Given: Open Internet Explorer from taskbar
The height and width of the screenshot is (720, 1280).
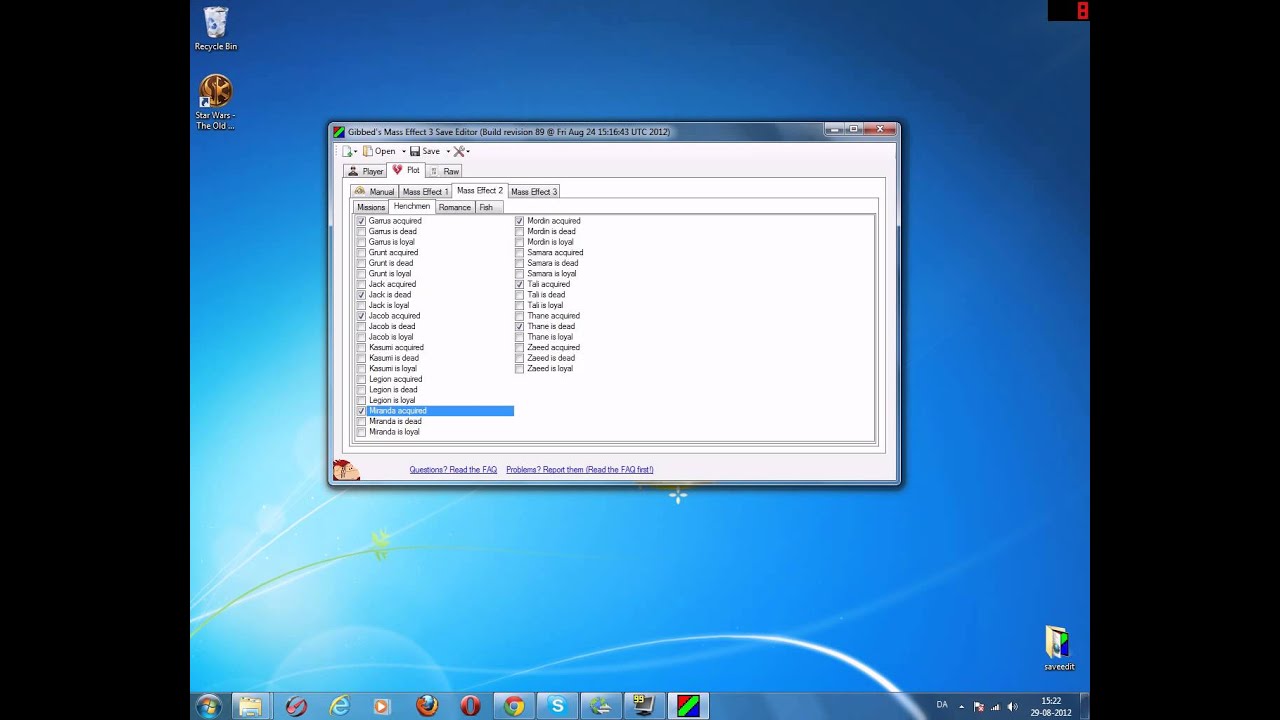Looking at the screenshot, I should pyautogui.click(x=339, y=706).
